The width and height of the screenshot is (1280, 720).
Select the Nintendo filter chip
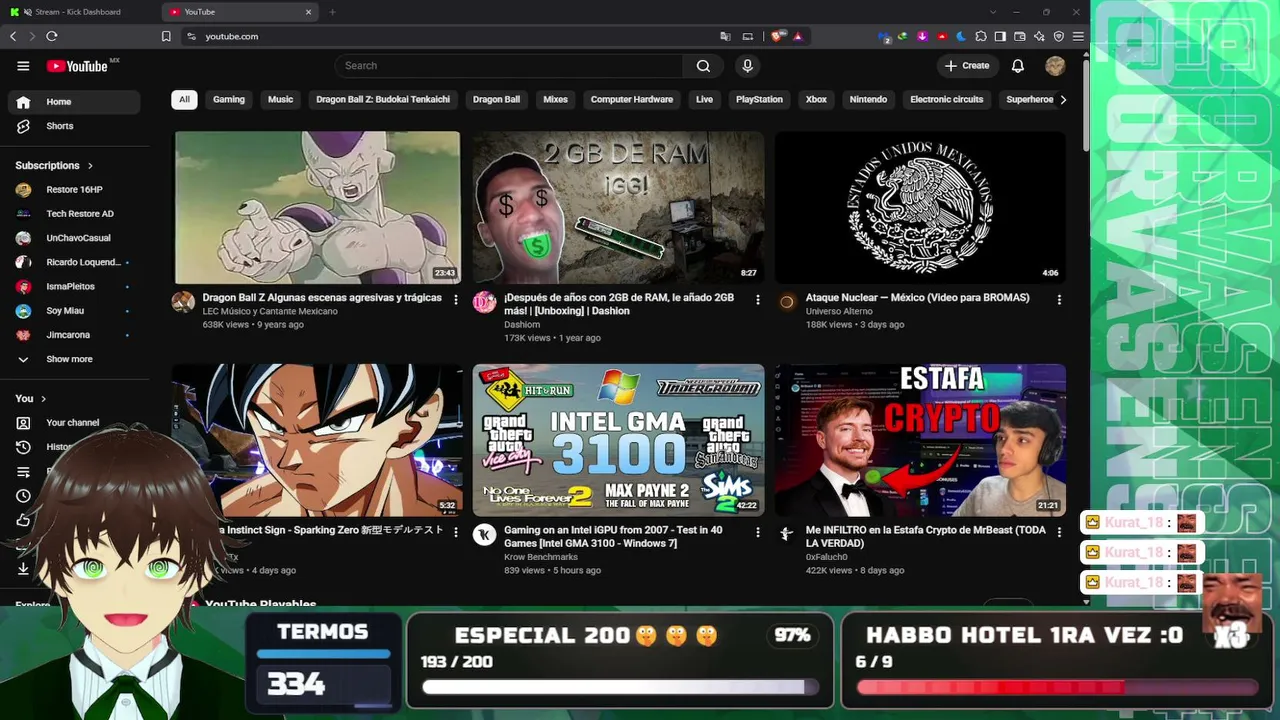tap(868, 100)
